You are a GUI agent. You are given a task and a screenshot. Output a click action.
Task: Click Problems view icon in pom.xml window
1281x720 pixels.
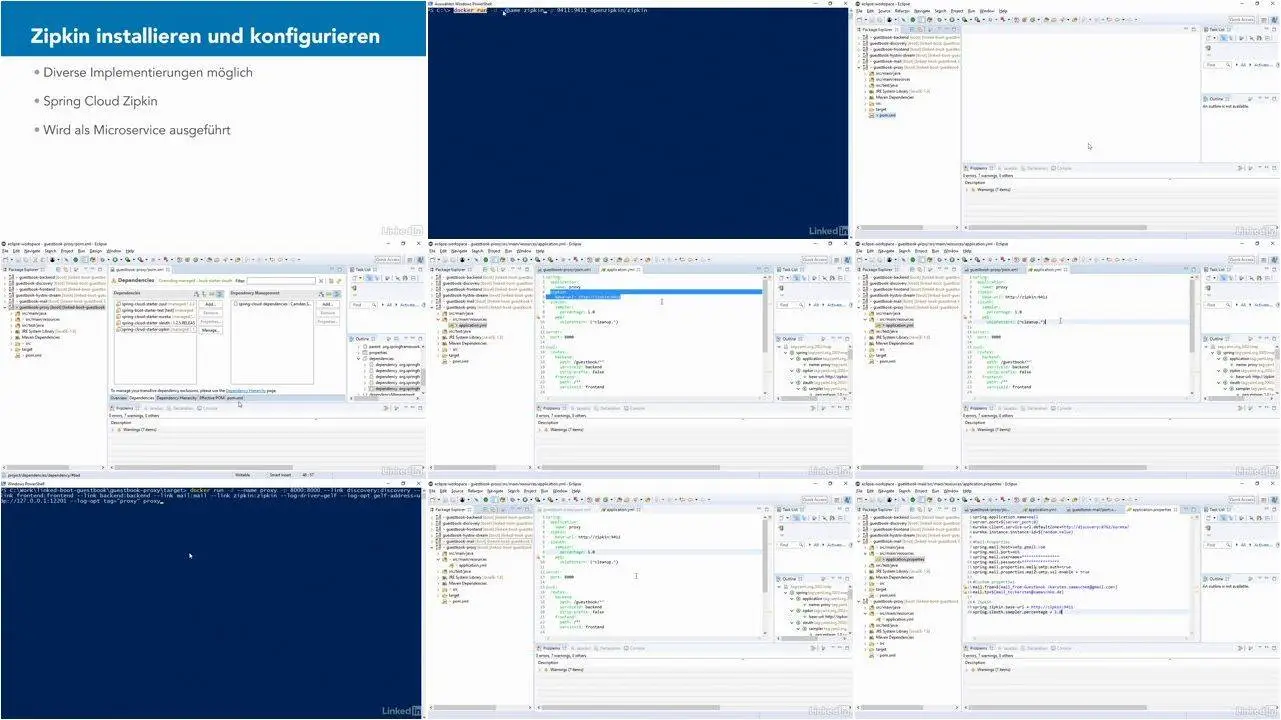pyautogui.click(x=112, y=408)
